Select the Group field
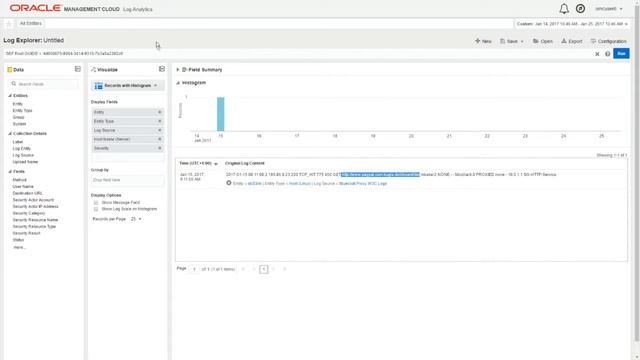Viewport: 640px width, 360px height. (x=18, y=117)
